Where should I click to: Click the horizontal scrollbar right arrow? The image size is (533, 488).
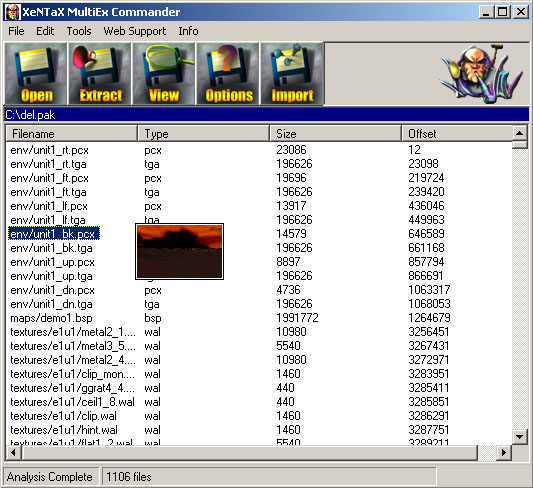click(504, 452)
